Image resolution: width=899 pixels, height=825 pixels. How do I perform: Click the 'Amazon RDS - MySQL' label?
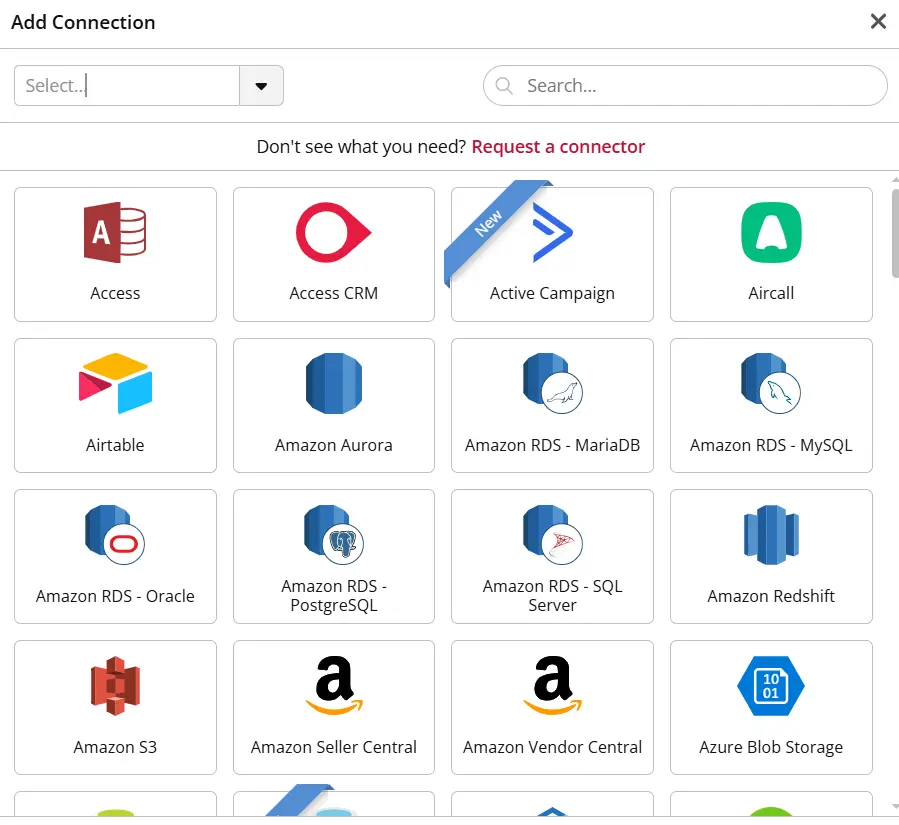coord(771,445)
